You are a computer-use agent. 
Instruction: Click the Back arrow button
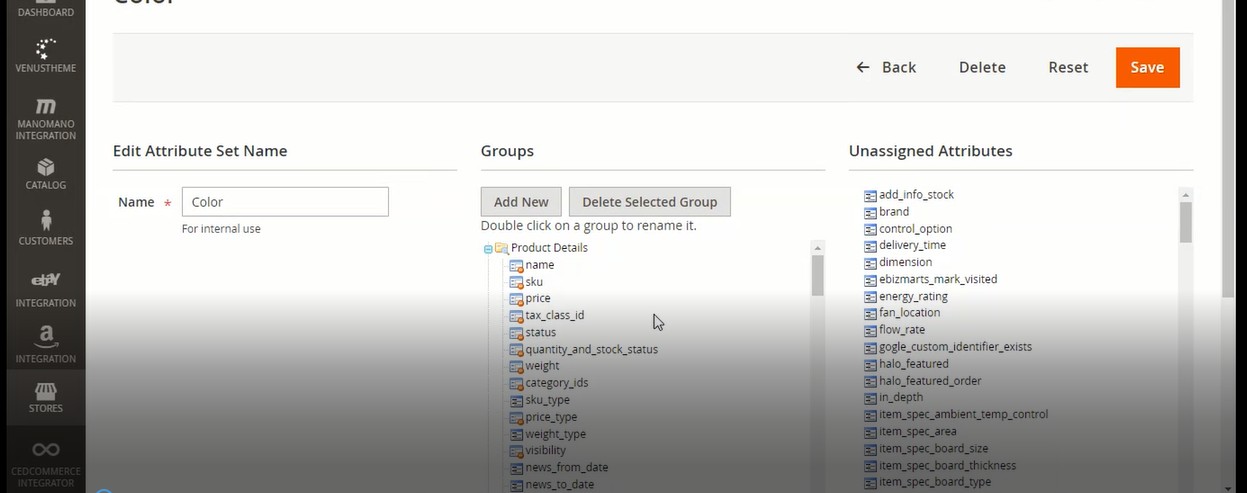[x=886, y=67]
